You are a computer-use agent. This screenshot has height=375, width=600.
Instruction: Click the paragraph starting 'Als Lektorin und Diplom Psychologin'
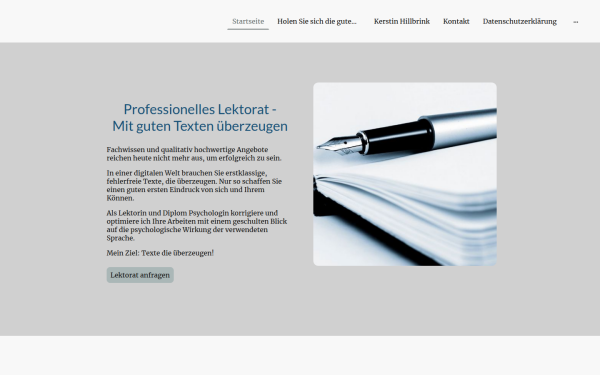[197, 225]
